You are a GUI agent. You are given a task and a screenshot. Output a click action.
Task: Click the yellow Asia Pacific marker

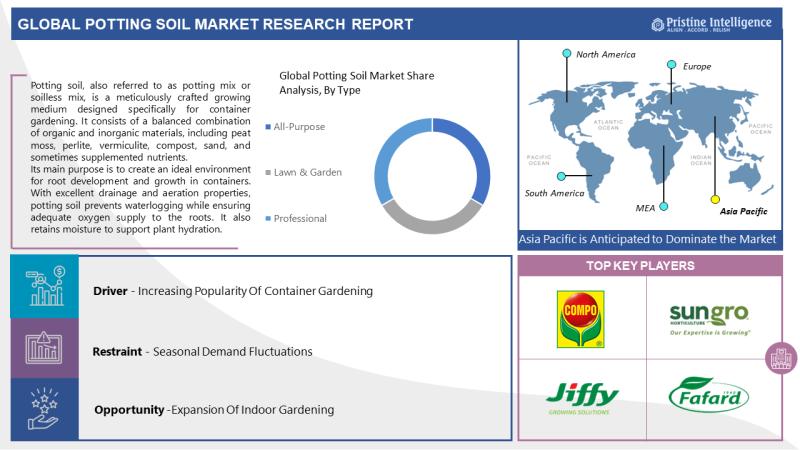(715, 199)
